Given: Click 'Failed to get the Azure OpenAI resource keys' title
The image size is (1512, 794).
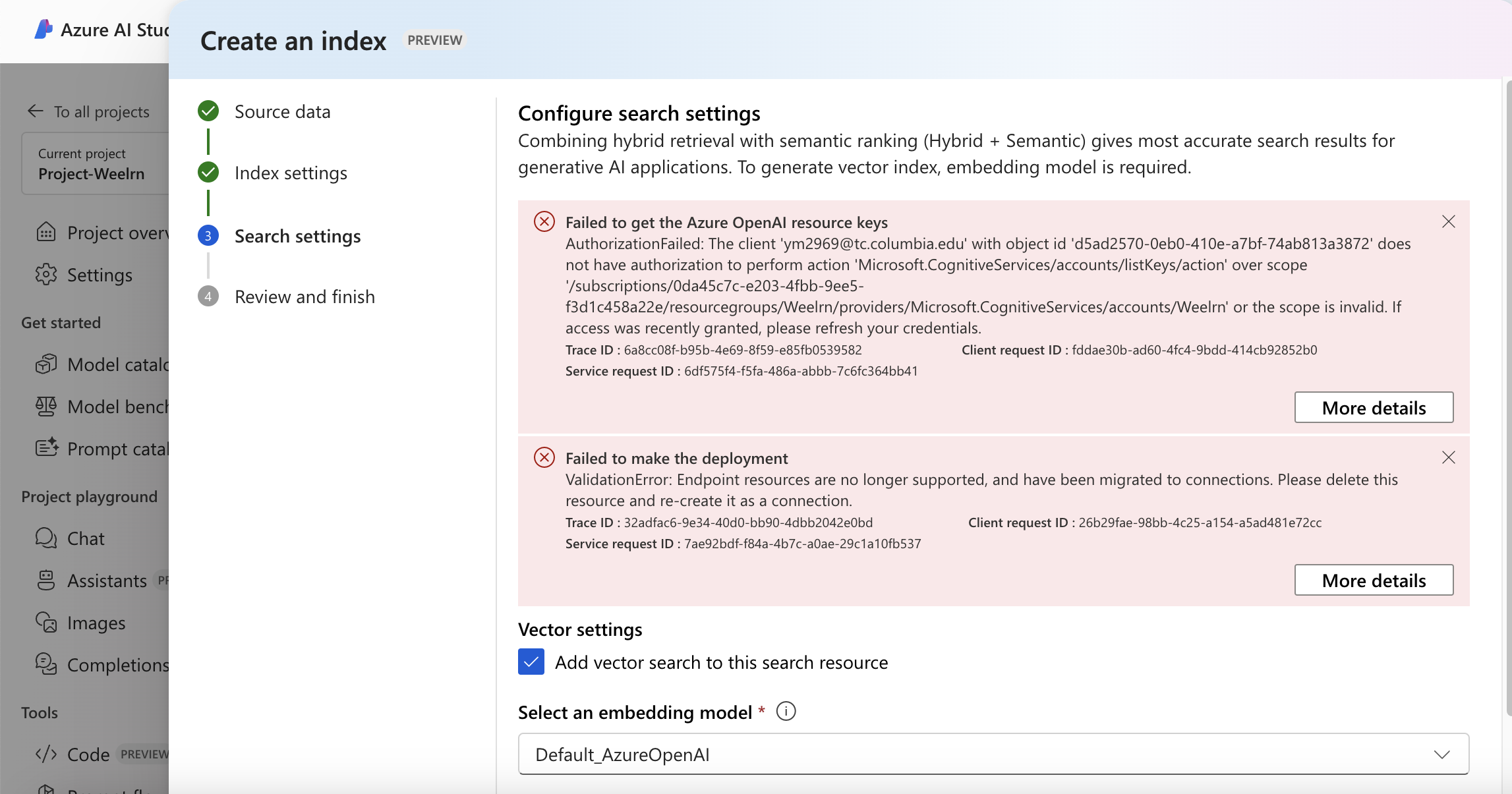Looking at the screenshot, I should [726, 222].
